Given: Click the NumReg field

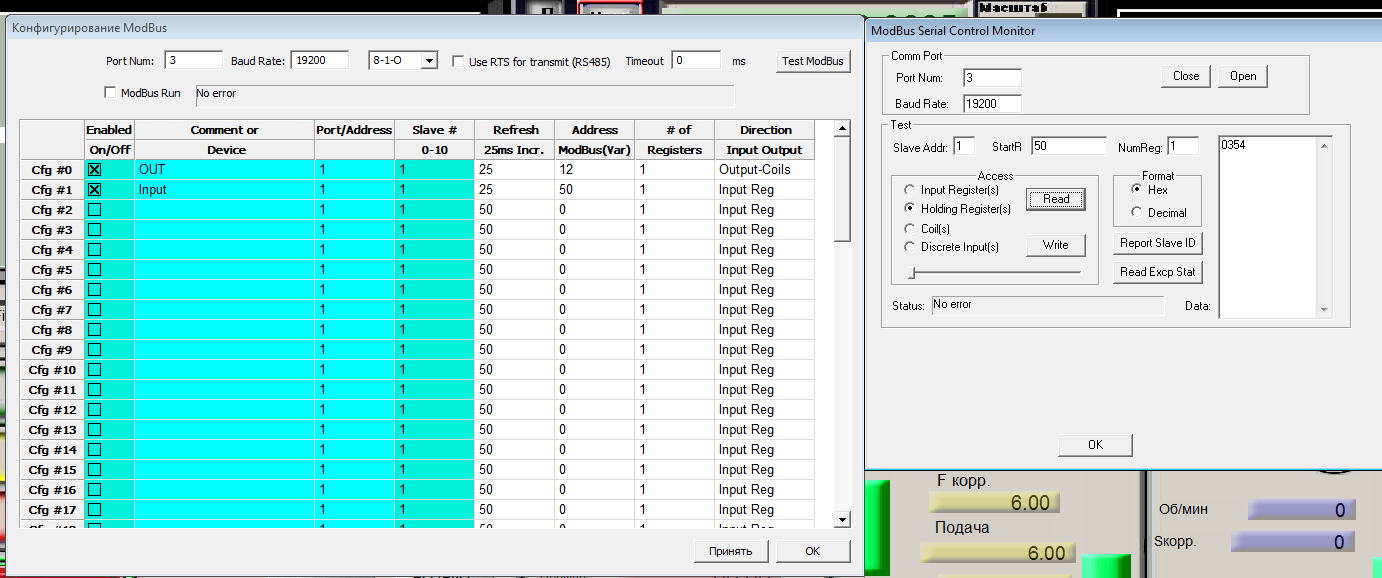Looking at the screenshot, I should [1182, 147].
